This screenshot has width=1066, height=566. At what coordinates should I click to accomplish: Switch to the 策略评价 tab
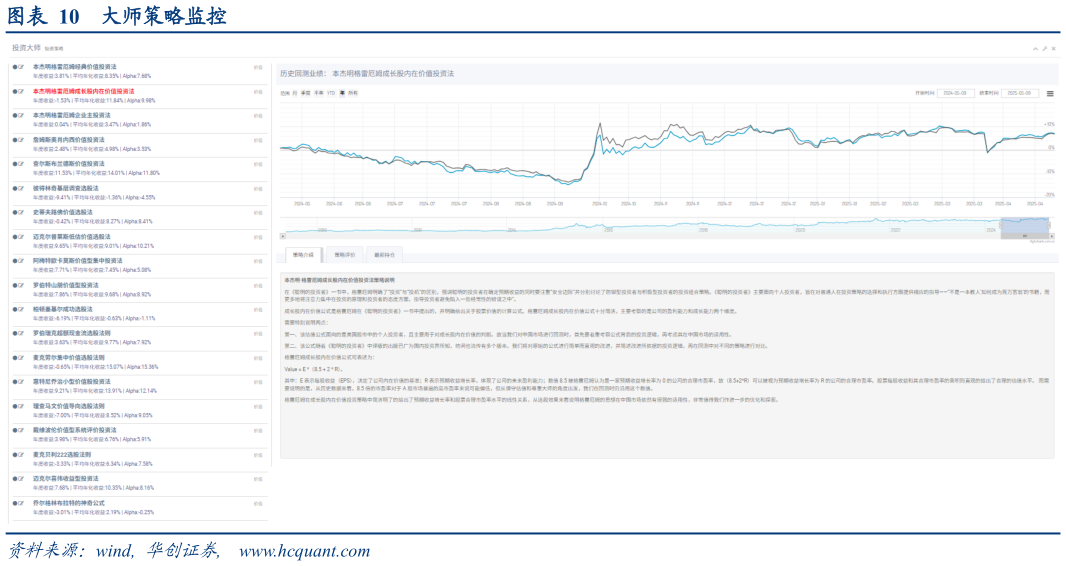coord(343,255)
